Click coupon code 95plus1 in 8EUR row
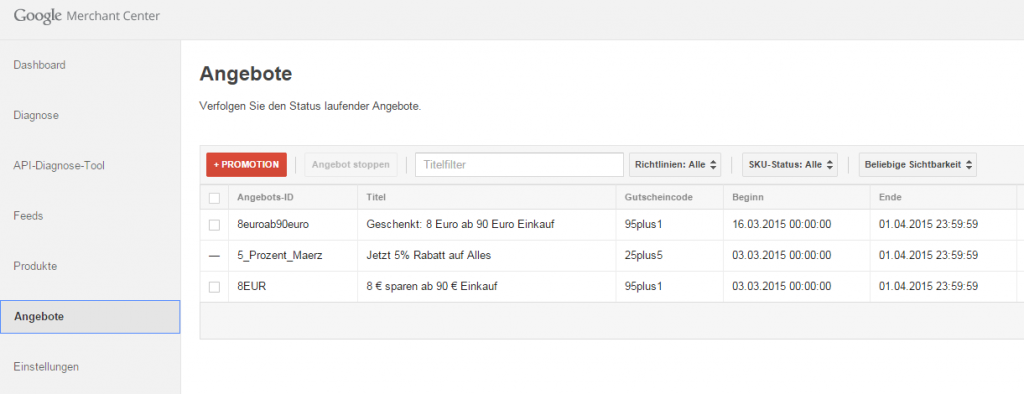This screenshot has width=1024, height=394. click(x=644, y=286)
